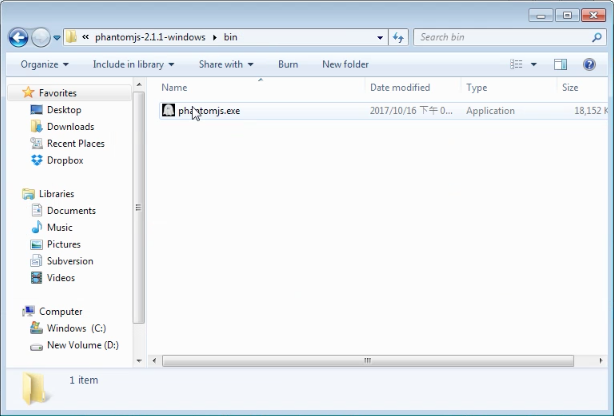The width and height of the screenshot is (614, 416).
Task: Click the Back navigation arrow
Action: pos(18,38)
